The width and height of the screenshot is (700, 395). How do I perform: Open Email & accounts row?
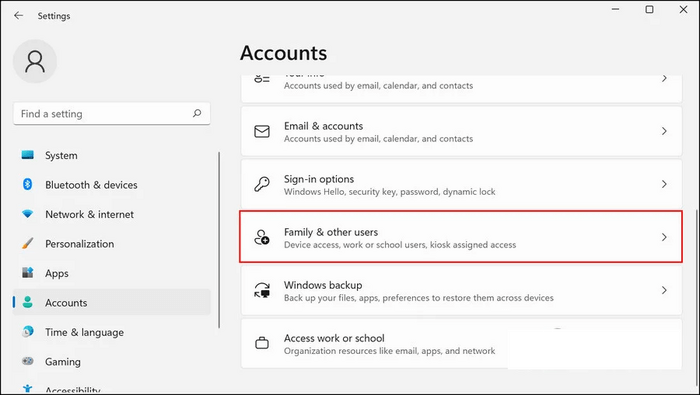click(462, 131)
